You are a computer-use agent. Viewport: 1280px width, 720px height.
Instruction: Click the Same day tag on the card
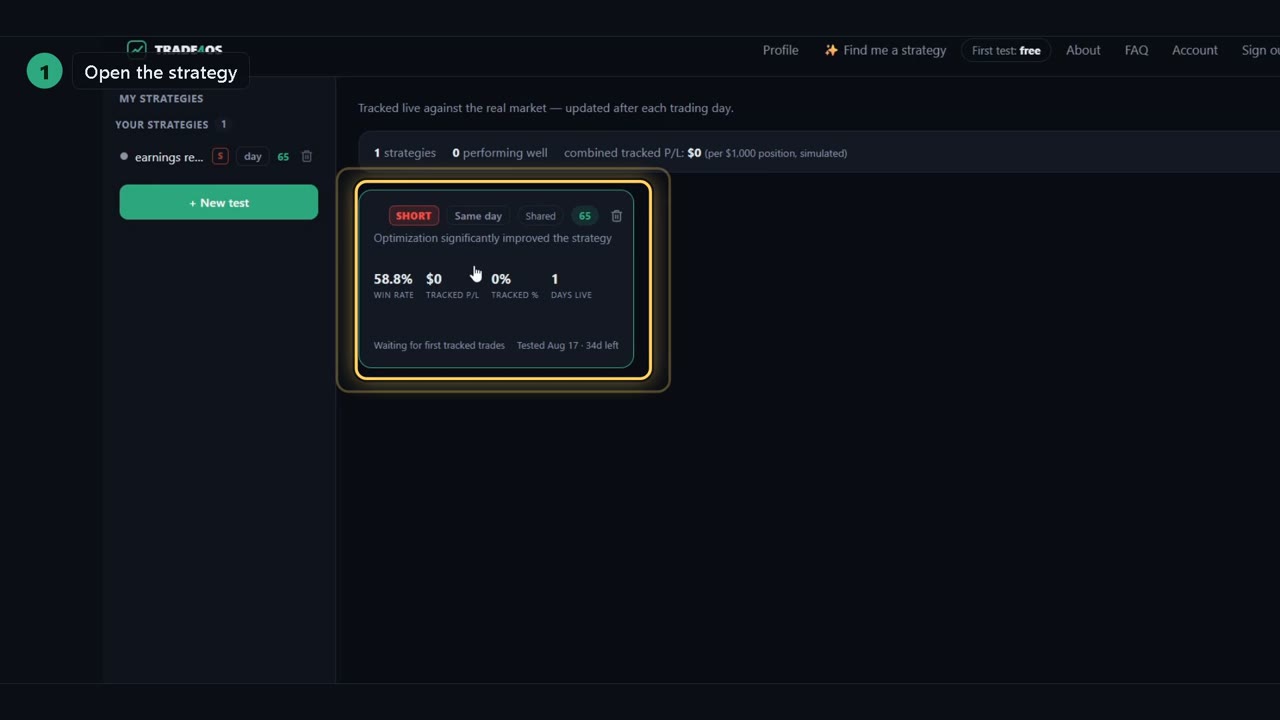[478, 216]
